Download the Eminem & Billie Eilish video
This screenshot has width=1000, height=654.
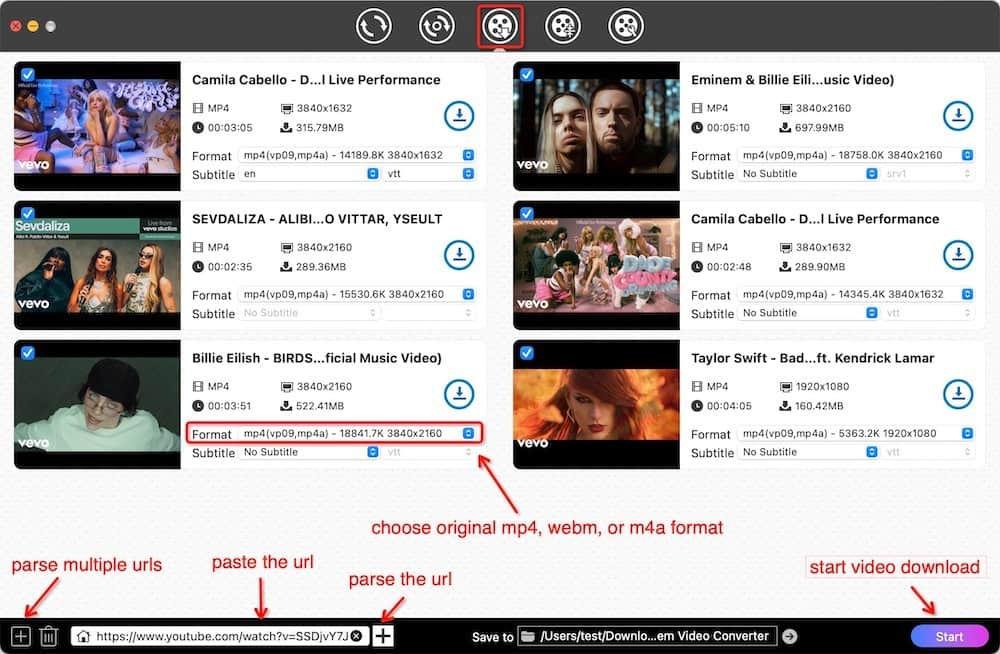click(957, 116)
